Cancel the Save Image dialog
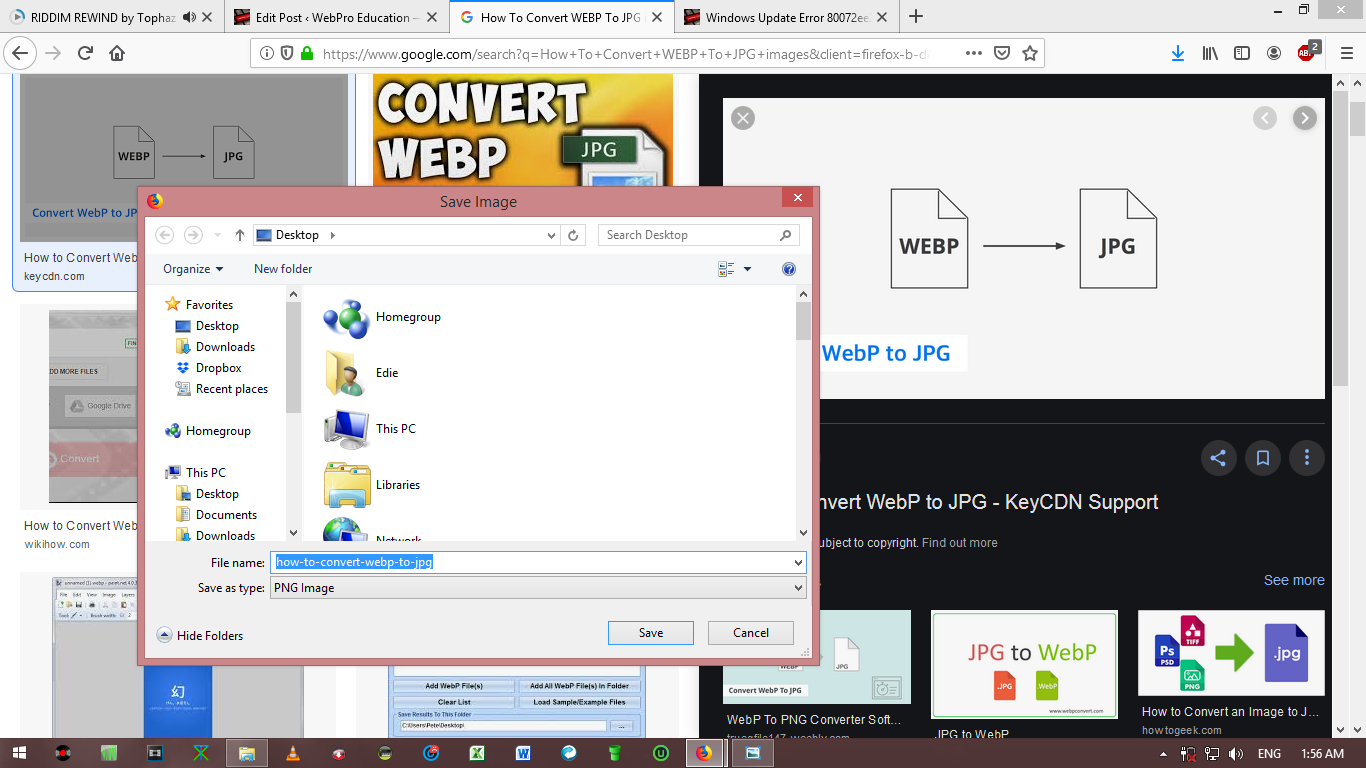This screenshot has width=1366, height=768. [751, 633]
